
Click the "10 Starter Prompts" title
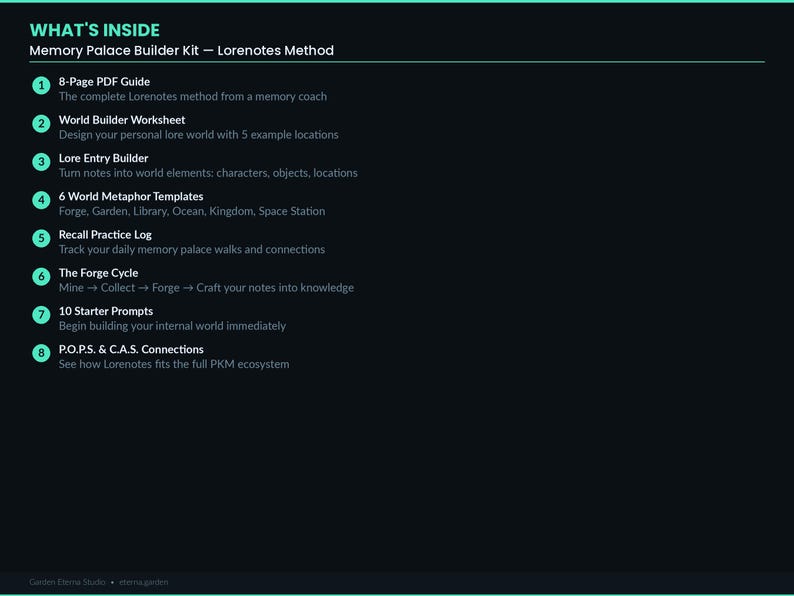click(x=106, y=311)
